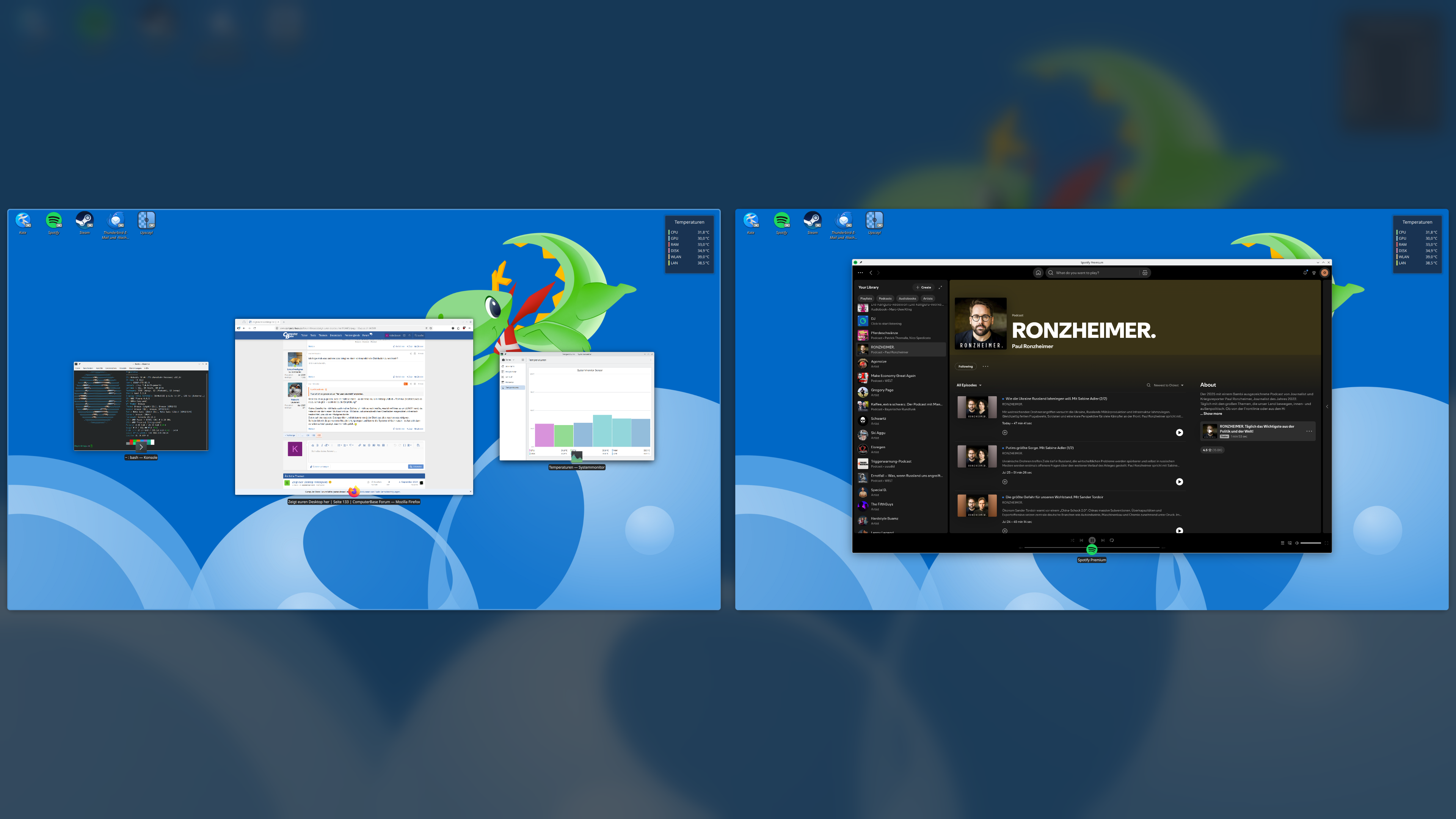
Task: Skip to the next track in Spotify
Action: click(1103, 540)
